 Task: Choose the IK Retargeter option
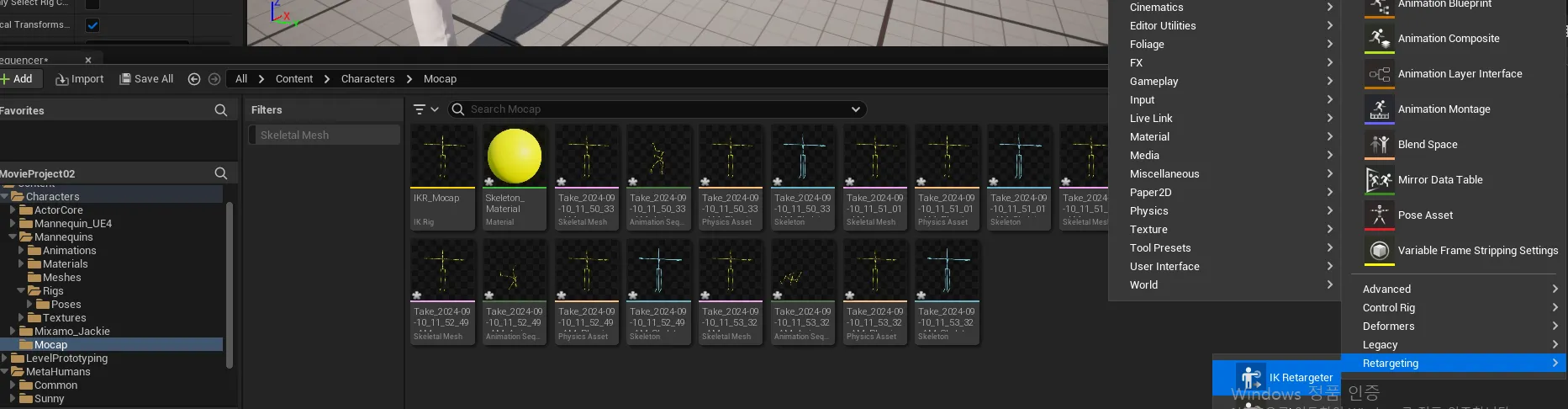point(1276,378)
